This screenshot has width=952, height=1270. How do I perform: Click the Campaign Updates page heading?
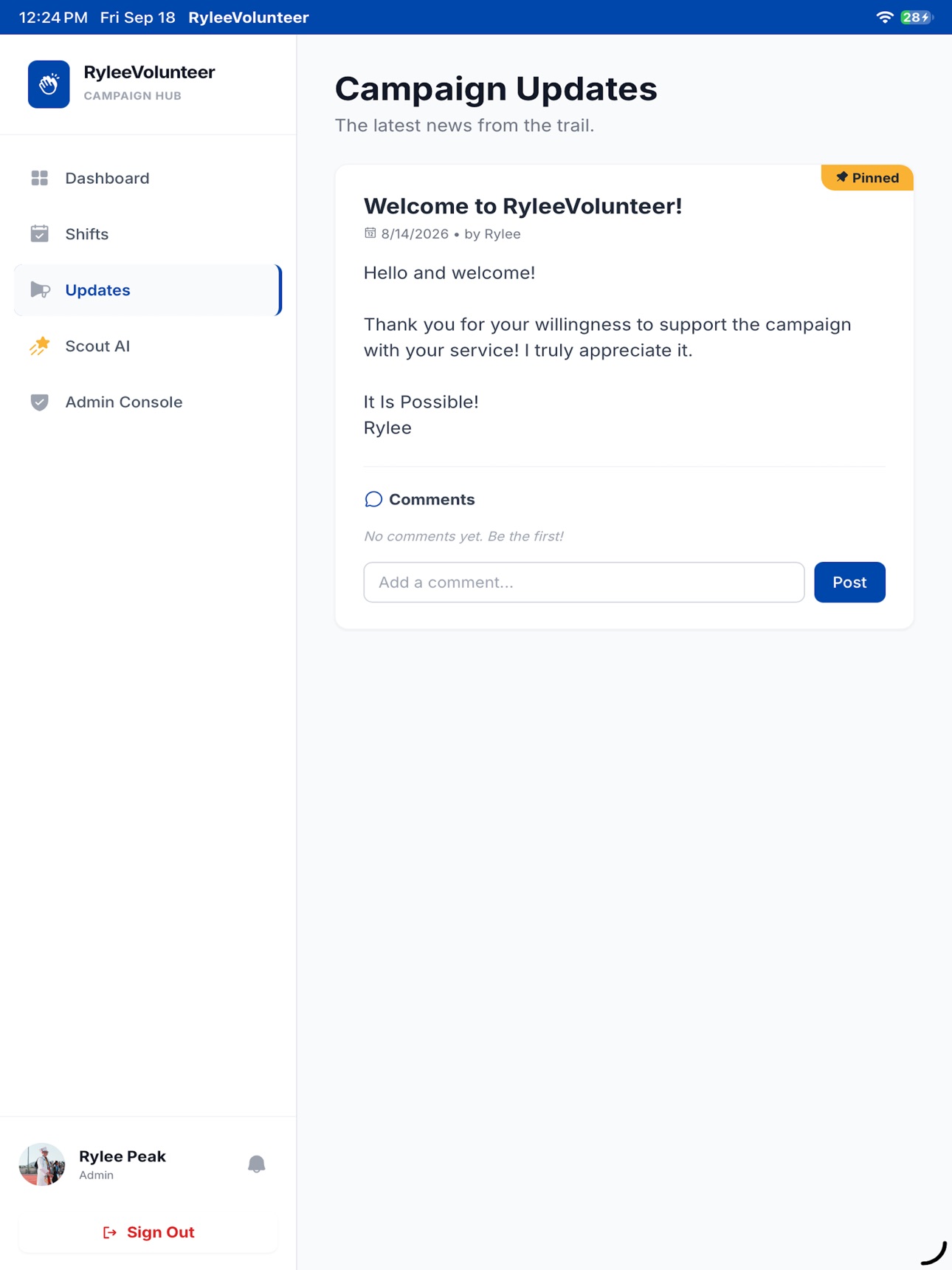tap(496, 89)
